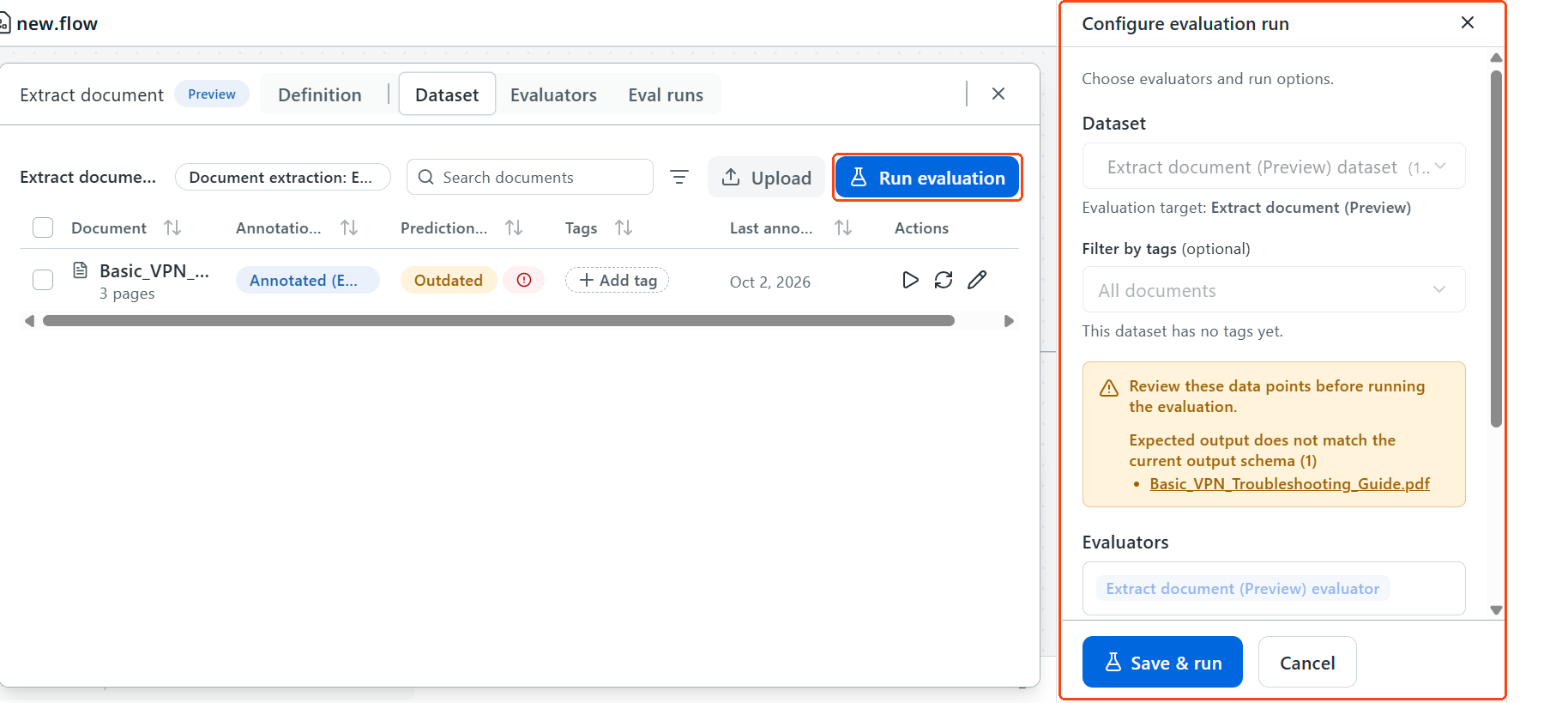The height and width of the screenshot is (703, 1568).
Task: Switch to the Definition tab
Action: pos(320,94)
